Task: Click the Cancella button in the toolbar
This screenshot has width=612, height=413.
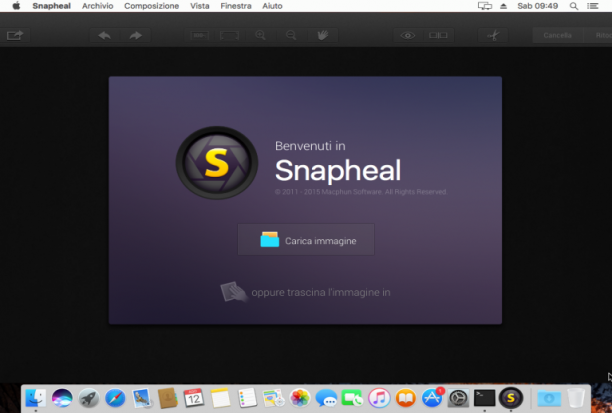Action: click(x=557, y=36)
